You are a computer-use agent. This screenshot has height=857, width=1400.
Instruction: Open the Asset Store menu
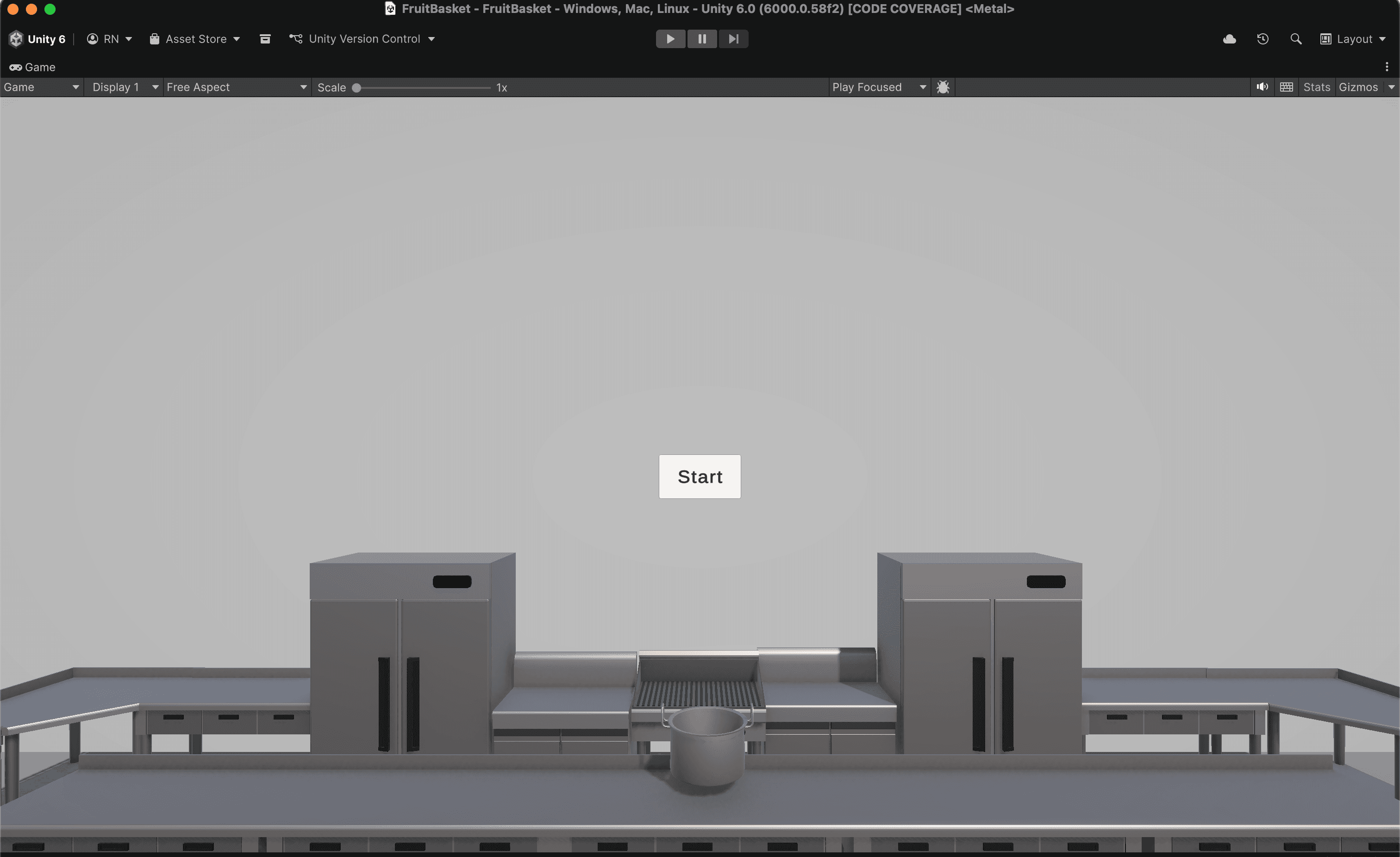[195, 38]
